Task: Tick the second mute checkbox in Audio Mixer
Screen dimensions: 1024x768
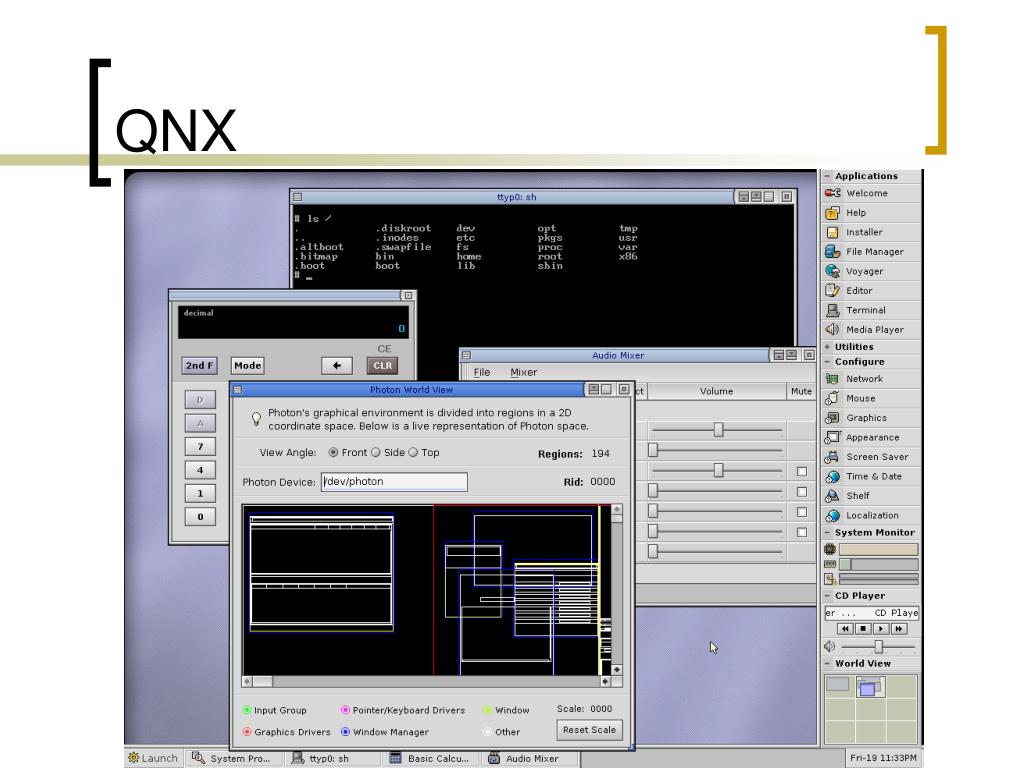Action: [x=802, y=492]
